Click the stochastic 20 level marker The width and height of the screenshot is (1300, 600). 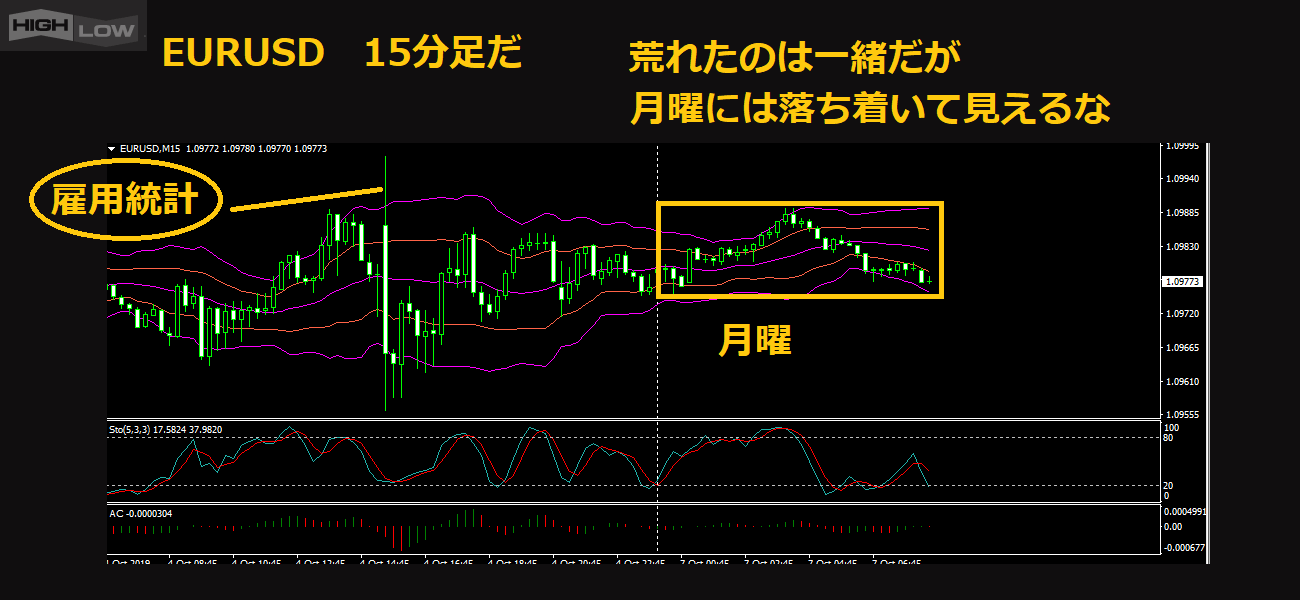point(1166,485)
